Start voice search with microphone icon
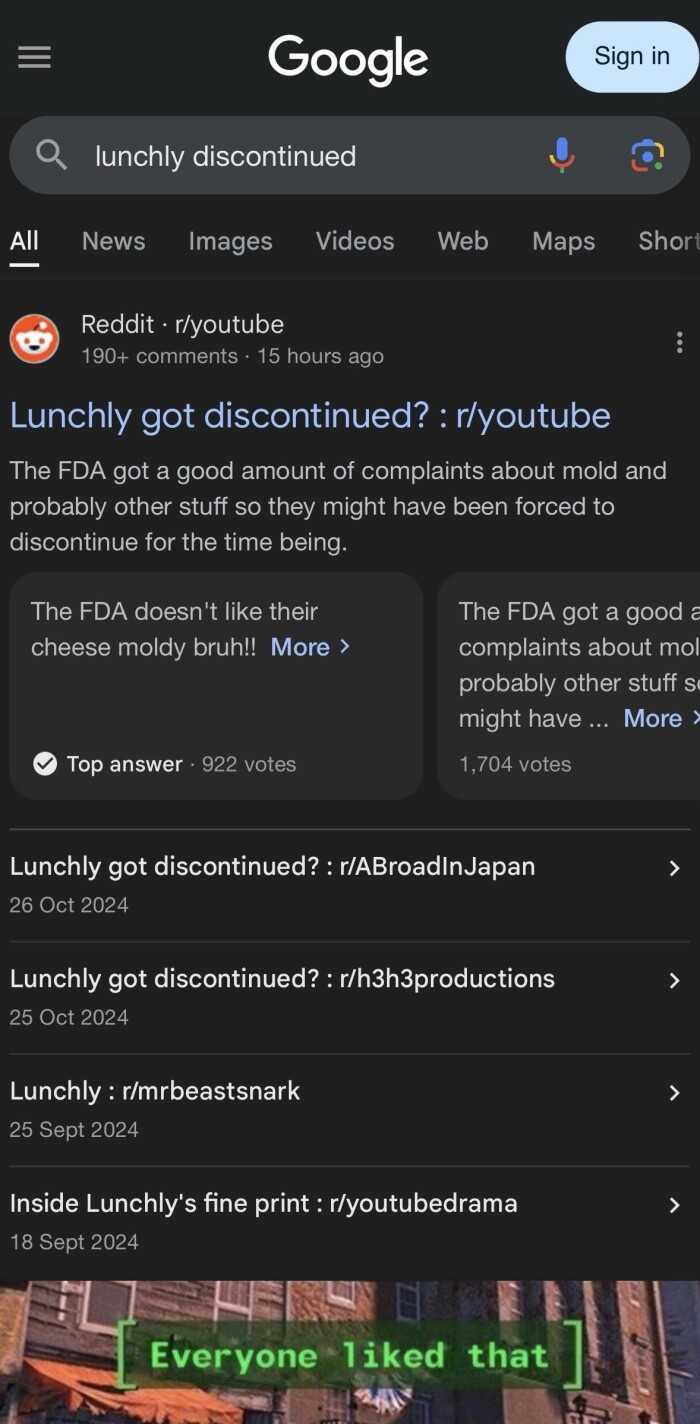This screenshot has width=700, height=1424. (x=562, y=155)
